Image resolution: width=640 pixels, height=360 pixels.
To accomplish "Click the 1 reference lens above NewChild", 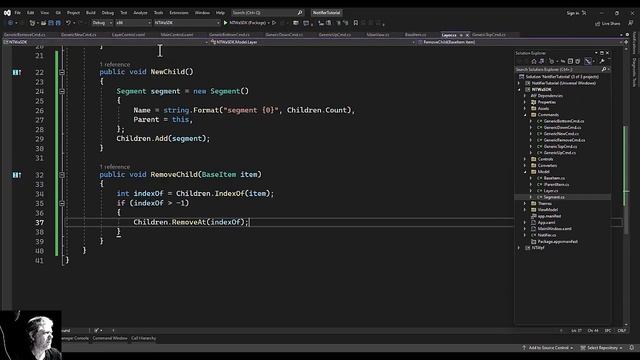I will point(115,64).
